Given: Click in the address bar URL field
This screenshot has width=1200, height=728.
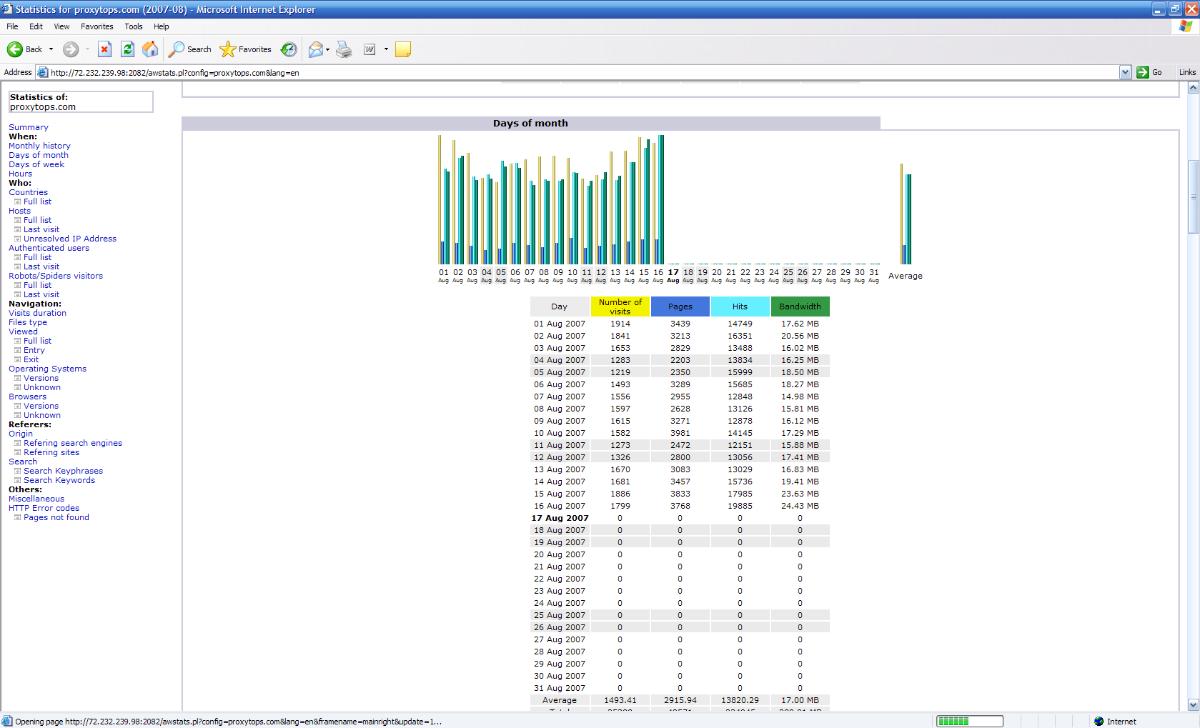Looking at the screenshot, I should click(580, 72).
